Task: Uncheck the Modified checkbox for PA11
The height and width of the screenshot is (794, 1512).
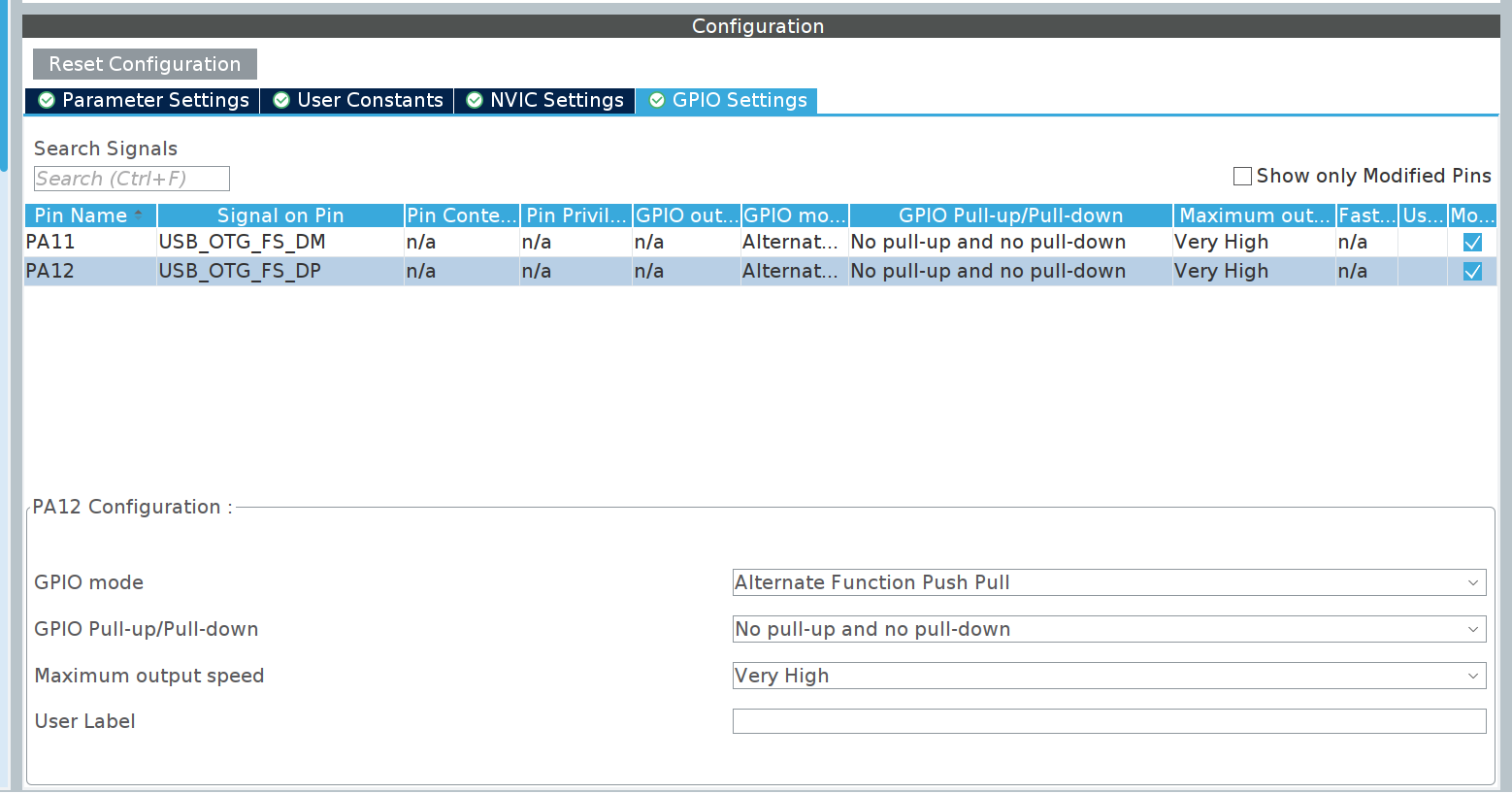Action: (x=1471, y=242)
